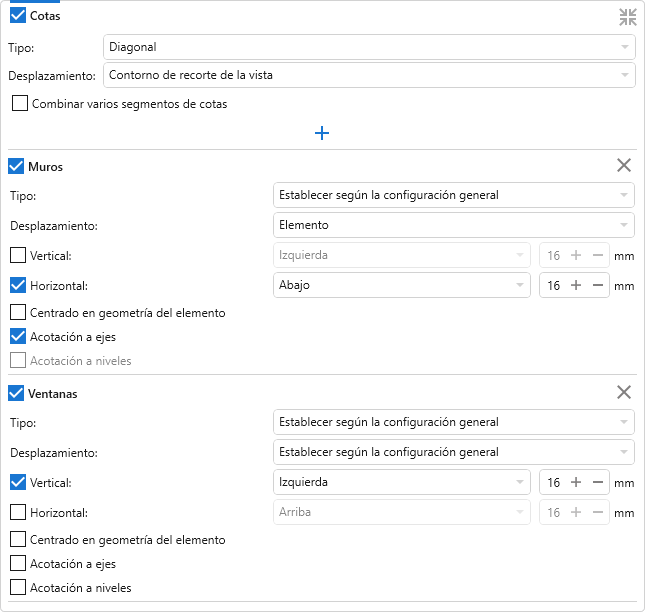Image resolution: width=645 pixels, height=612 pixels.
Task: Enable Centrado en geometría del elemento under Muros
Action: point(18,313)
